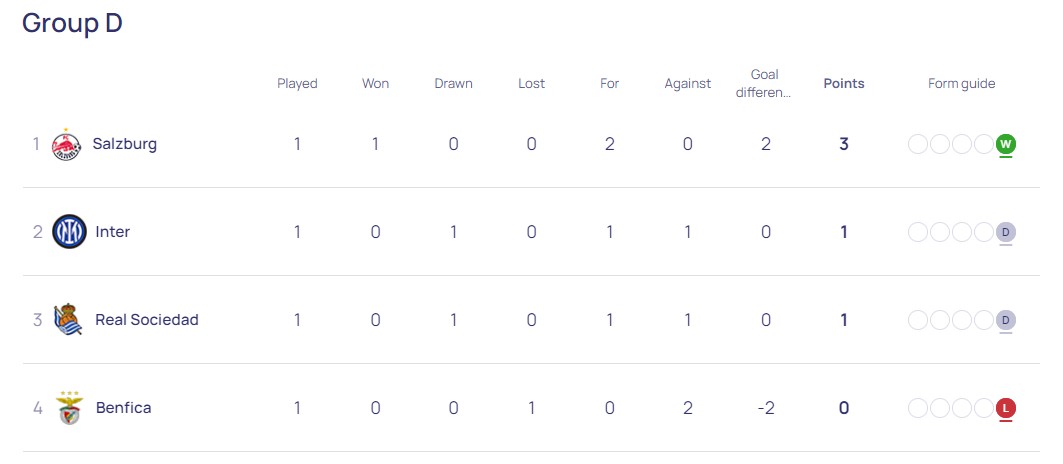Click the Group D heading
1063x464 pixels.
(73, 23)
